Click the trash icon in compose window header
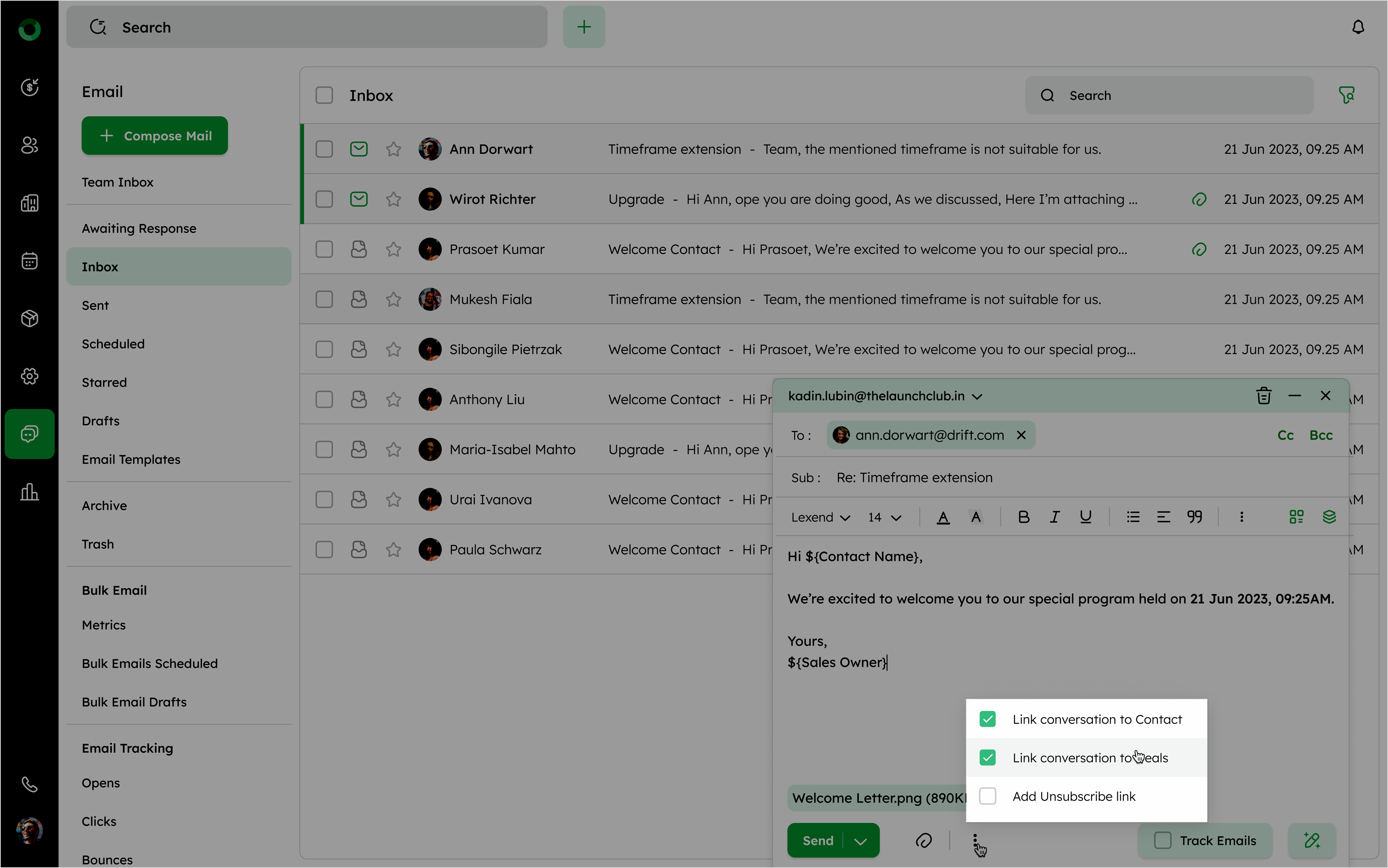The image size is (1388, 868). tap(1264, 396)
